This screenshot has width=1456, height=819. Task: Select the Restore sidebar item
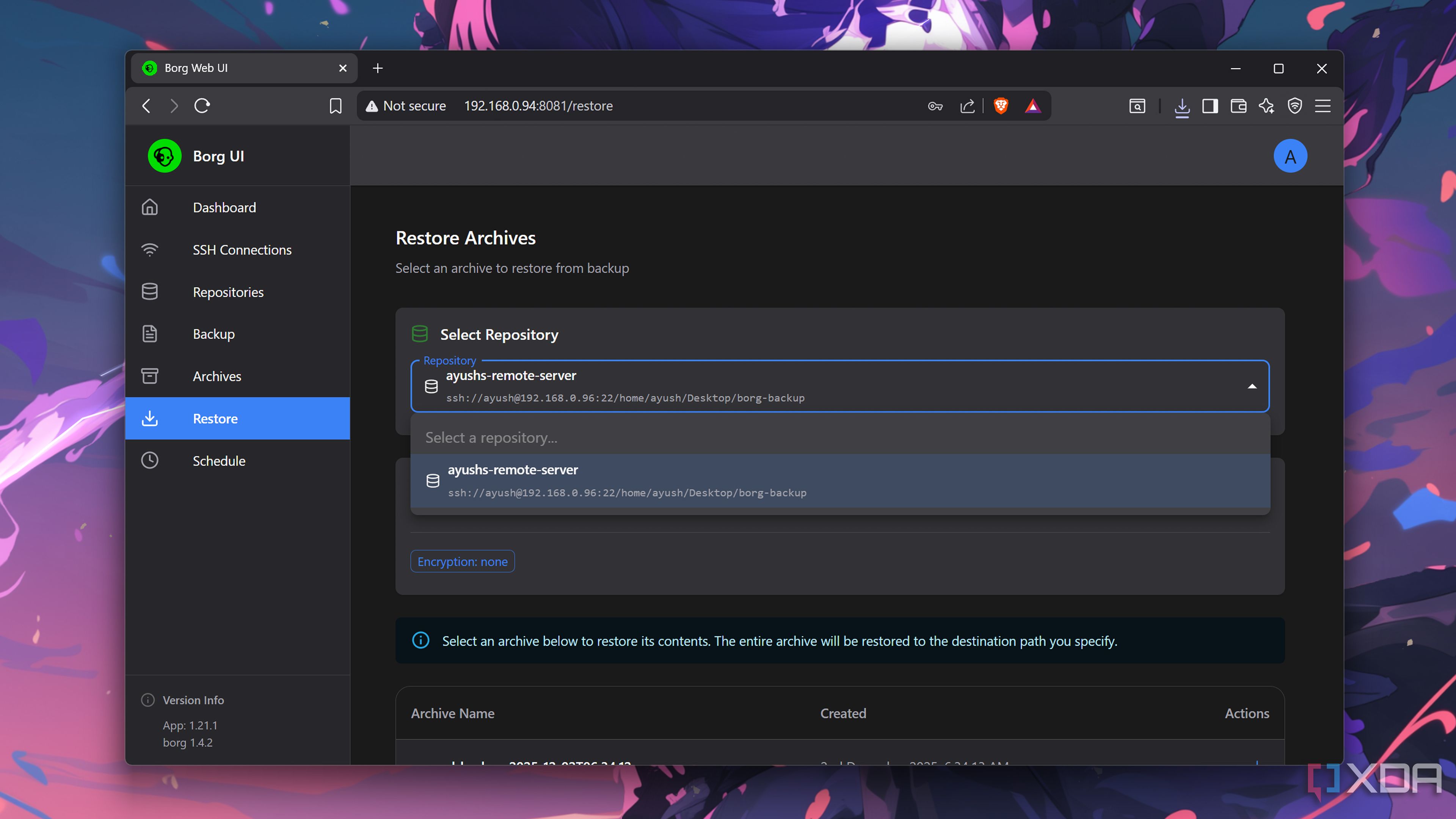point(237,418)
